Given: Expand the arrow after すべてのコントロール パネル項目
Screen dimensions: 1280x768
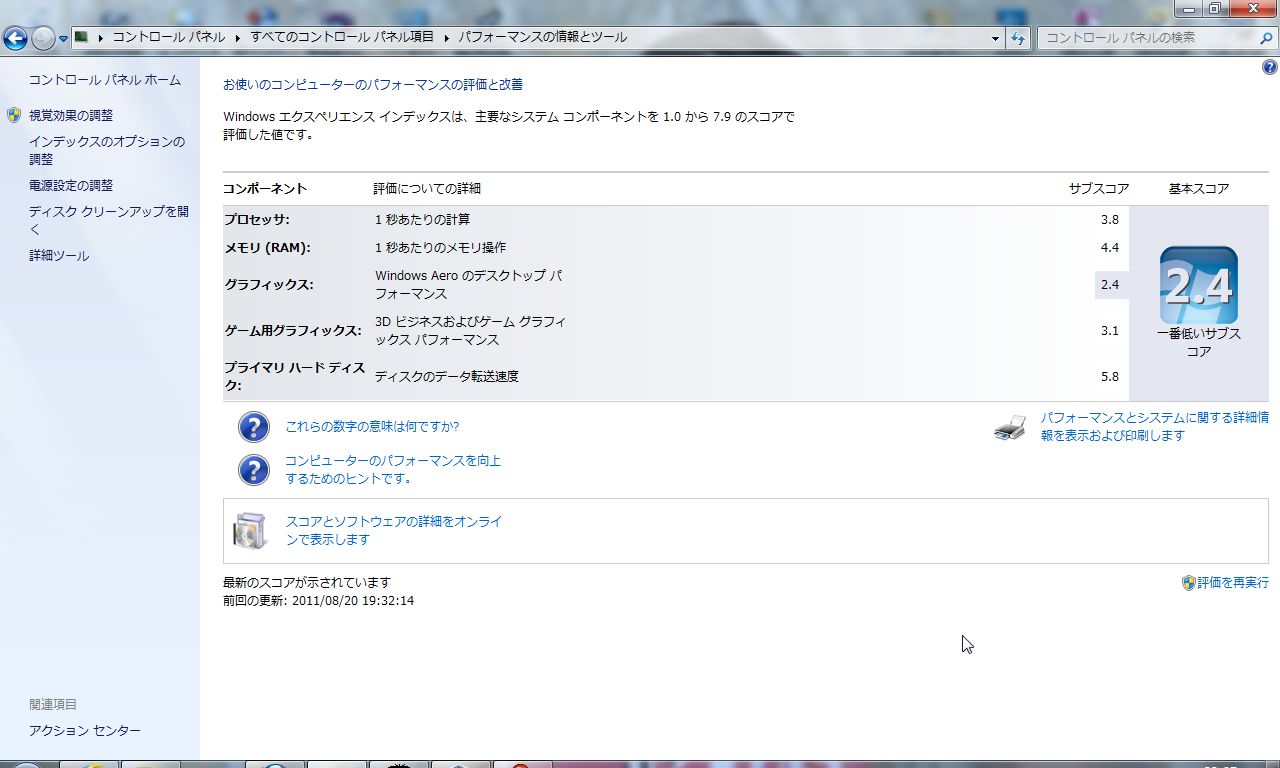Looking at the screenshot, I should [x=446, y=37].
